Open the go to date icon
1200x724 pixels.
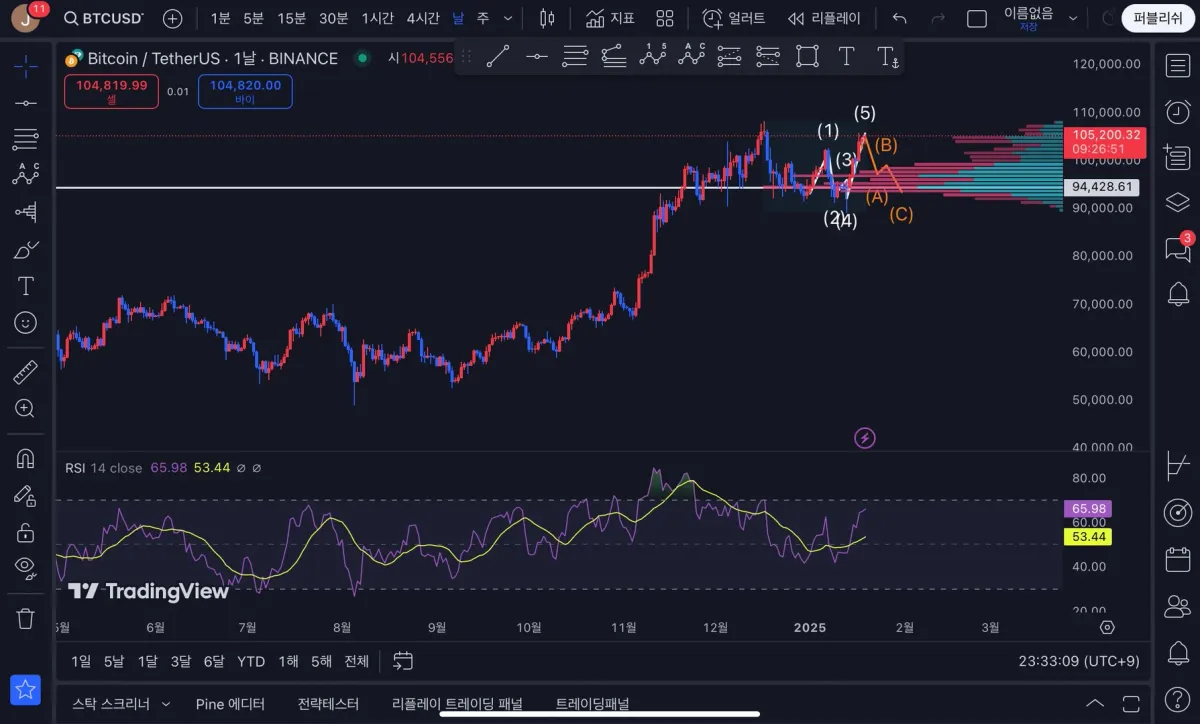pyautogui.click(x=403, y=661)
